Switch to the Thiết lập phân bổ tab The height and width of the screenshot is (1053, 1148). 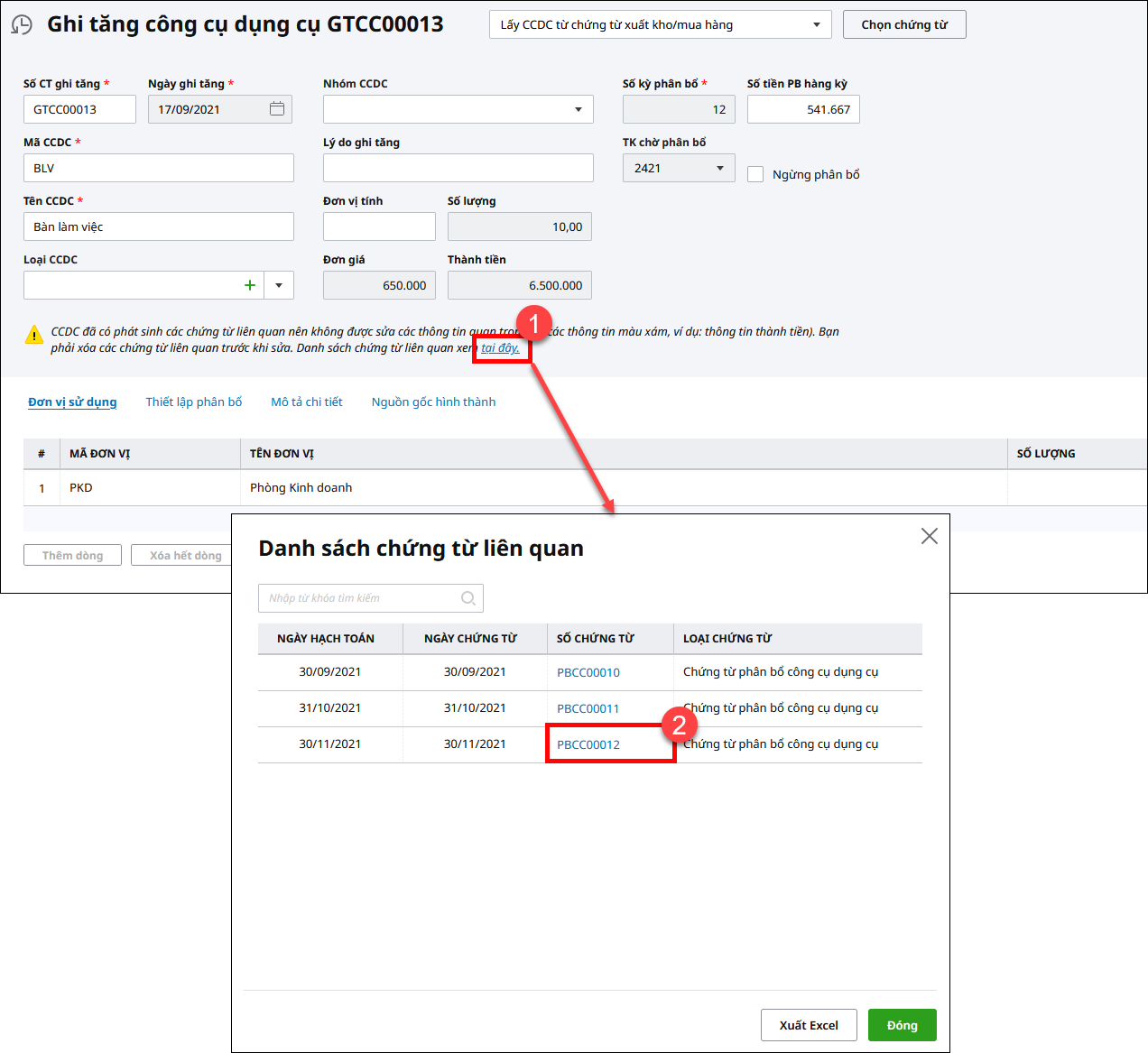194,402
